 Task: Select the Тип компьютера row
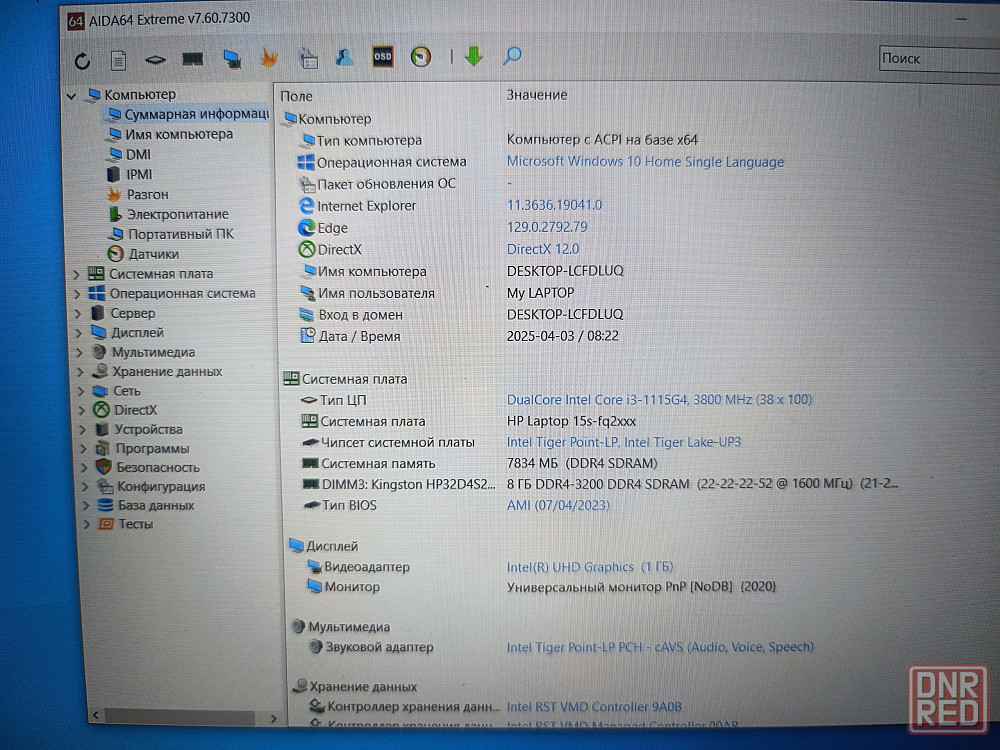(499, 140)
